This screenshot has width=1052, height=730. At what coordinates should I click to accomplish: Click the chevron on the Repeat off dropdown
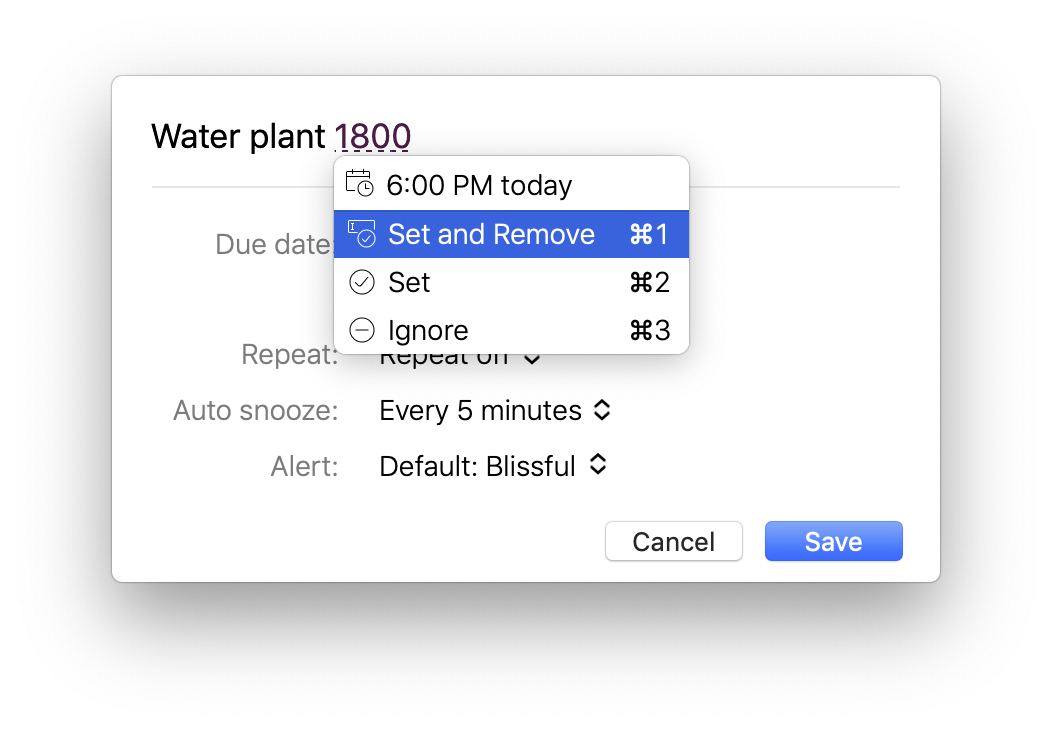[x=533, y=356]
